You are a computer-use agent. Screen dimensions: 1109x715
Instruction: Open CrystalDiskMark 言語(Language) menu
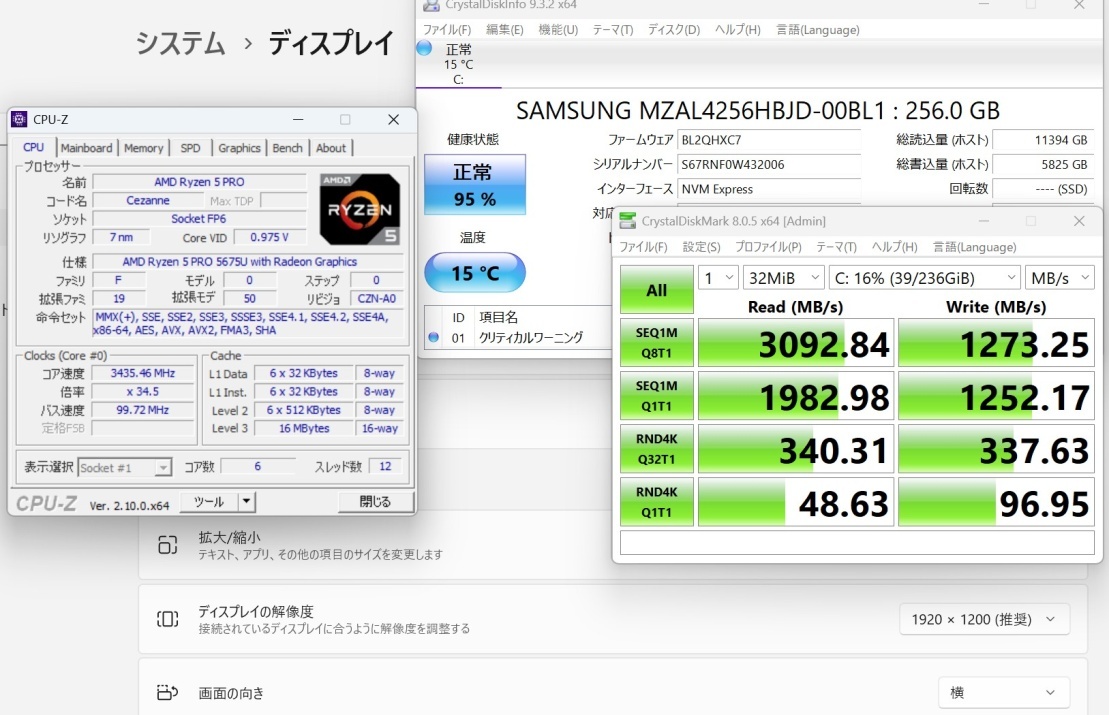tap(975, 247)
